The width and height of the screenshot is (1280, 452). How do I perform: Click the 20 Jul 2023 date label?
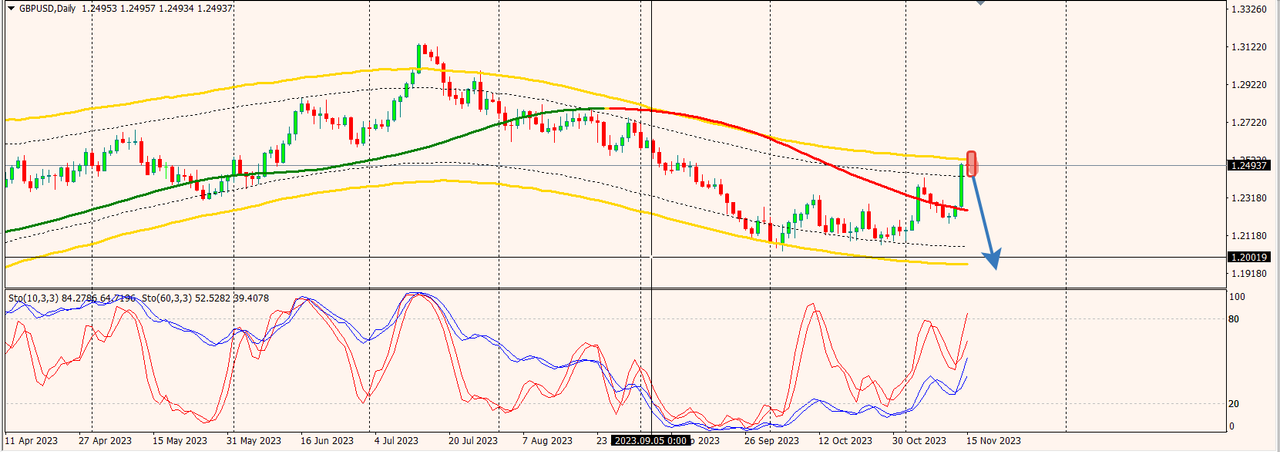pyautogui.click(x=474, y=440)
